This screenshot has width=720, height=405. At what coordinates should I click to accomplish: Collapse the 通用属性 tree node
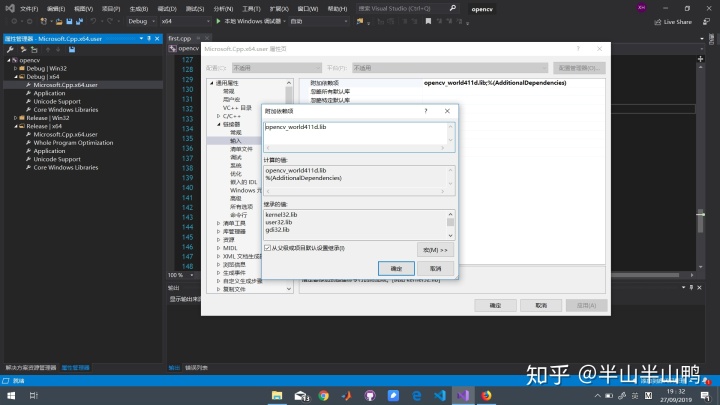(x=212, y=83)
